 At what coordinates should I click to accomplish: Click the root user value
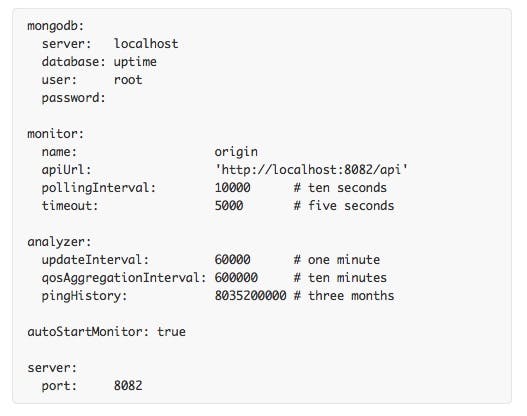click(128, 80)
